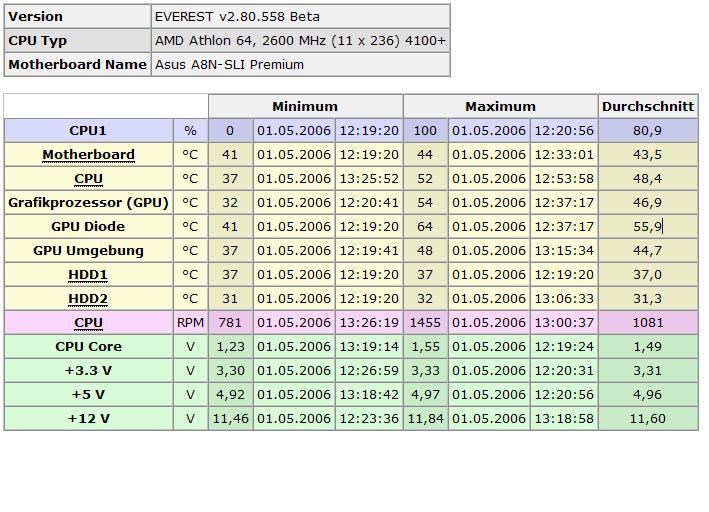Select the Maximum column header
This screenshot has height=512, width=709.
pos(501,107)
